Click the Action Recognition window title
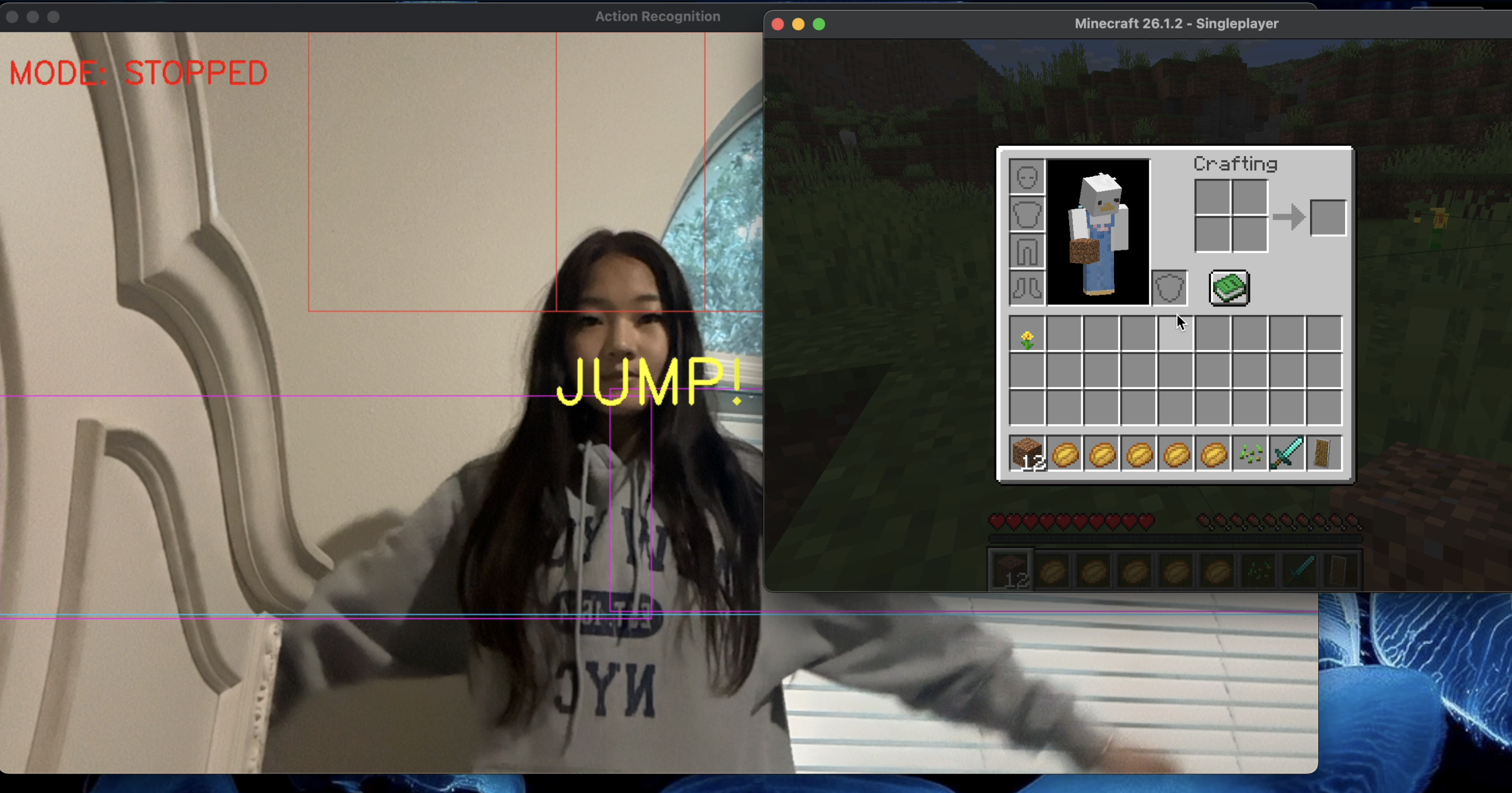This screenshot has height=793, width=1512. coord(657,17)
